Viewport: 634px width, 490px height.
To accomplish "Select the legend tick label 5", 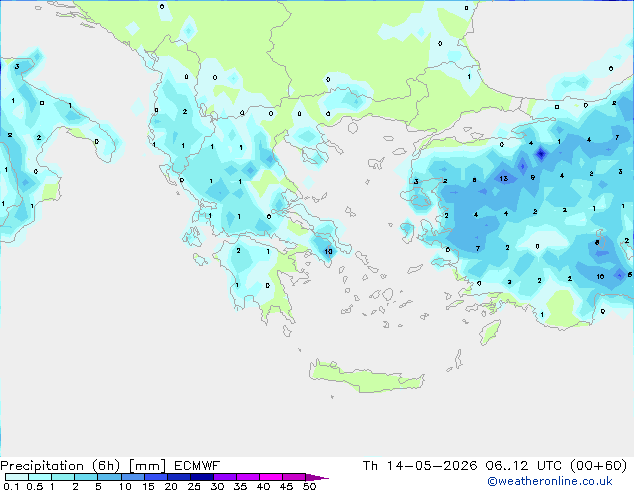I will [x=98, y=486].
